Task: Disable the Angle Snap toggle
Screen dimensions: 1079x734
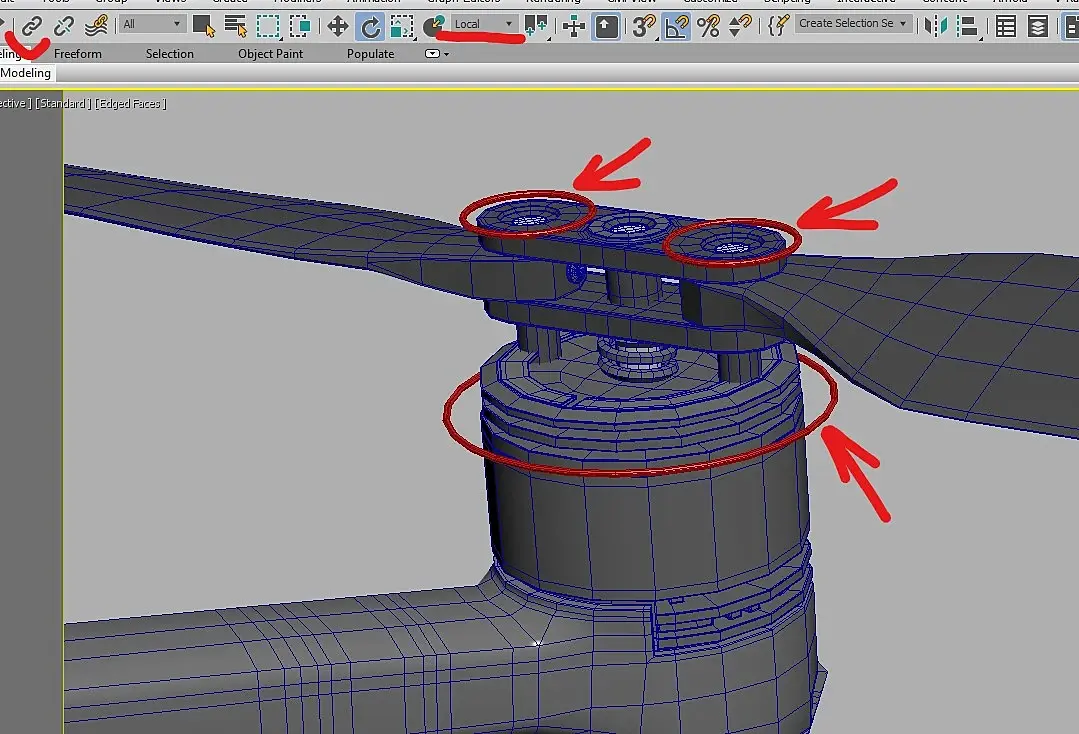Action: click(x=677, y=26)
